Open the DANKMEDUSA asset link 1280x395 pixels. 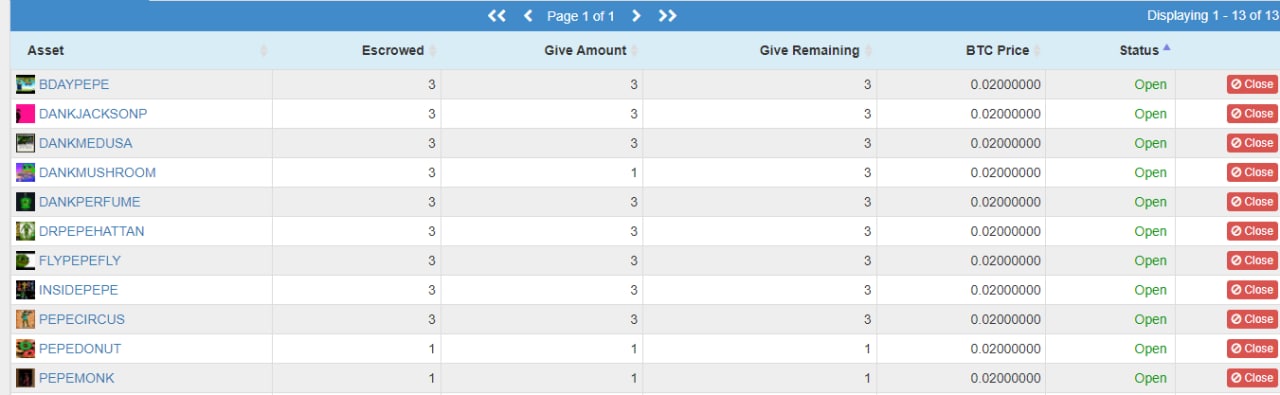(85, 143)
